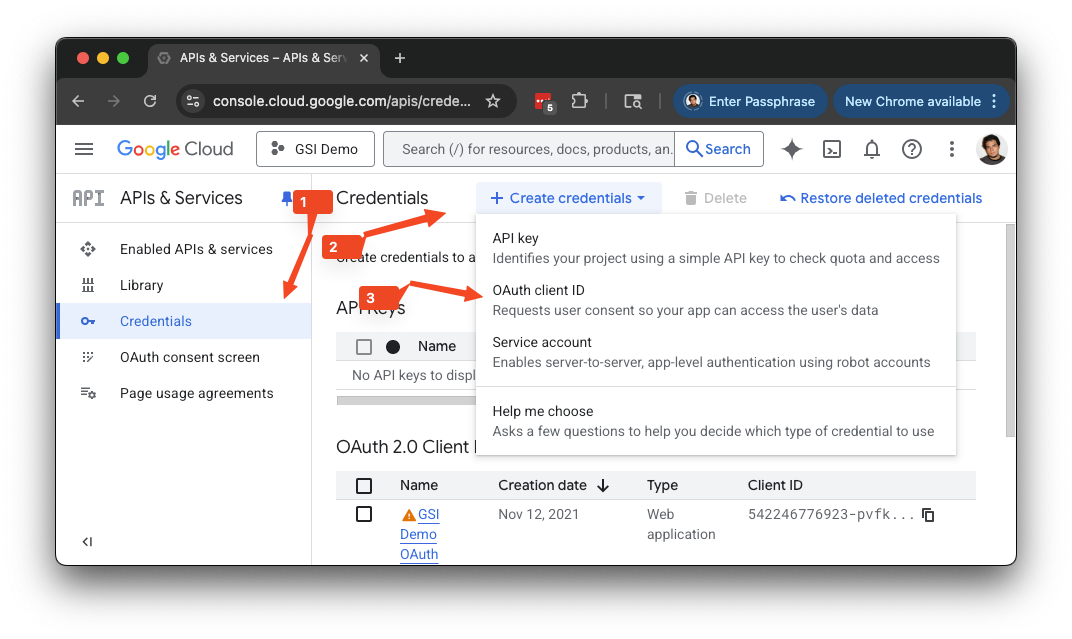Bookmark this page with the star icon
1072x639 pixels.
point(493,101)
